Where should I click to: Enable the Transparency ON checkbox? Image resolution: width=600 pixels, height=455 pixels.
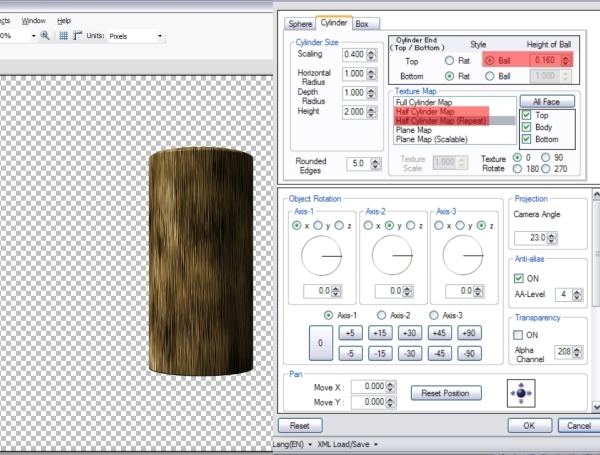pyautogui.click(x=518, y=334)
